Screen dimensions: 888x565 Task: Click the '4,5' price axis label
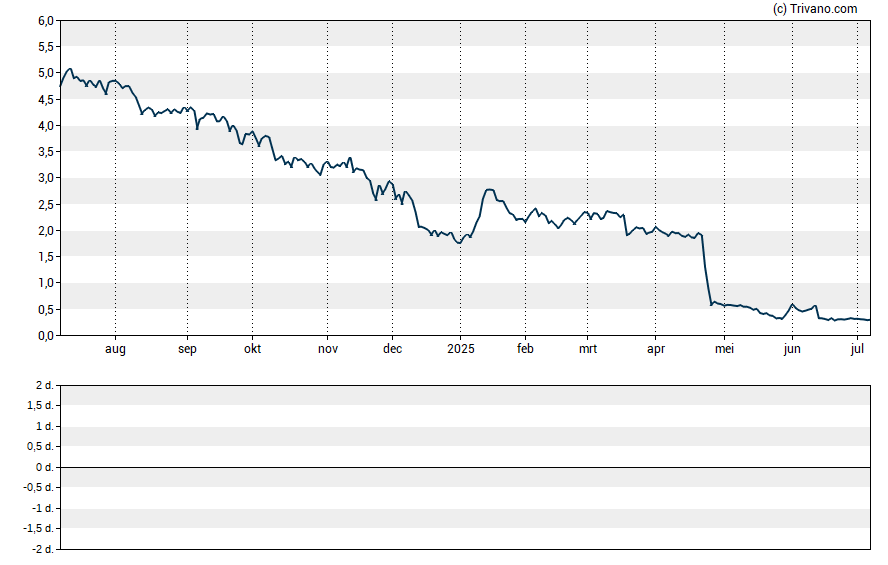(x=46, y=100)
